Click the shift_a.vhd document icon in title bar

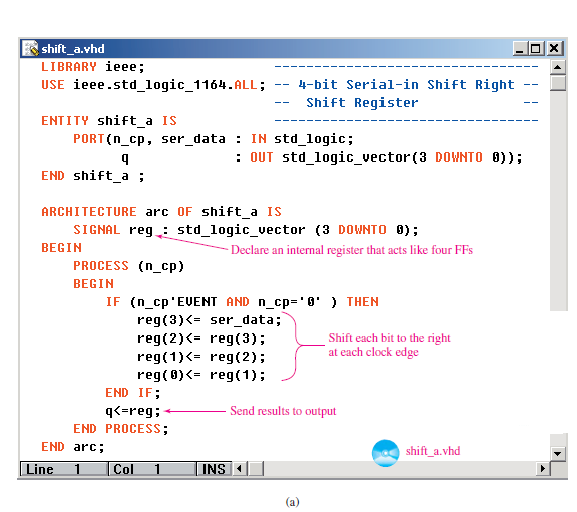tap(30, 48)
